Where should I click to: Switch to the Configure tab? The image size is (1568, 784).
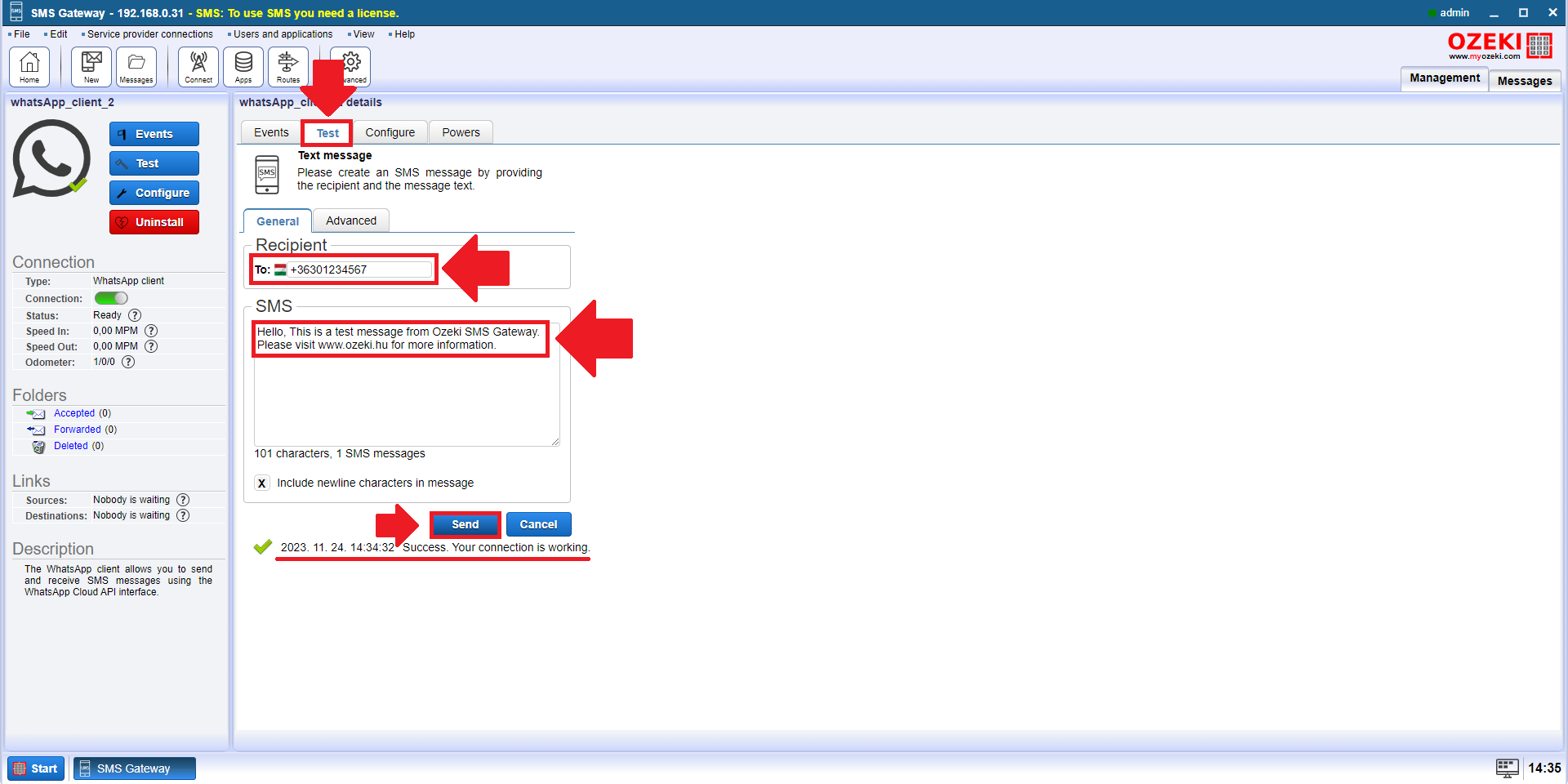(x=390, y=132)
